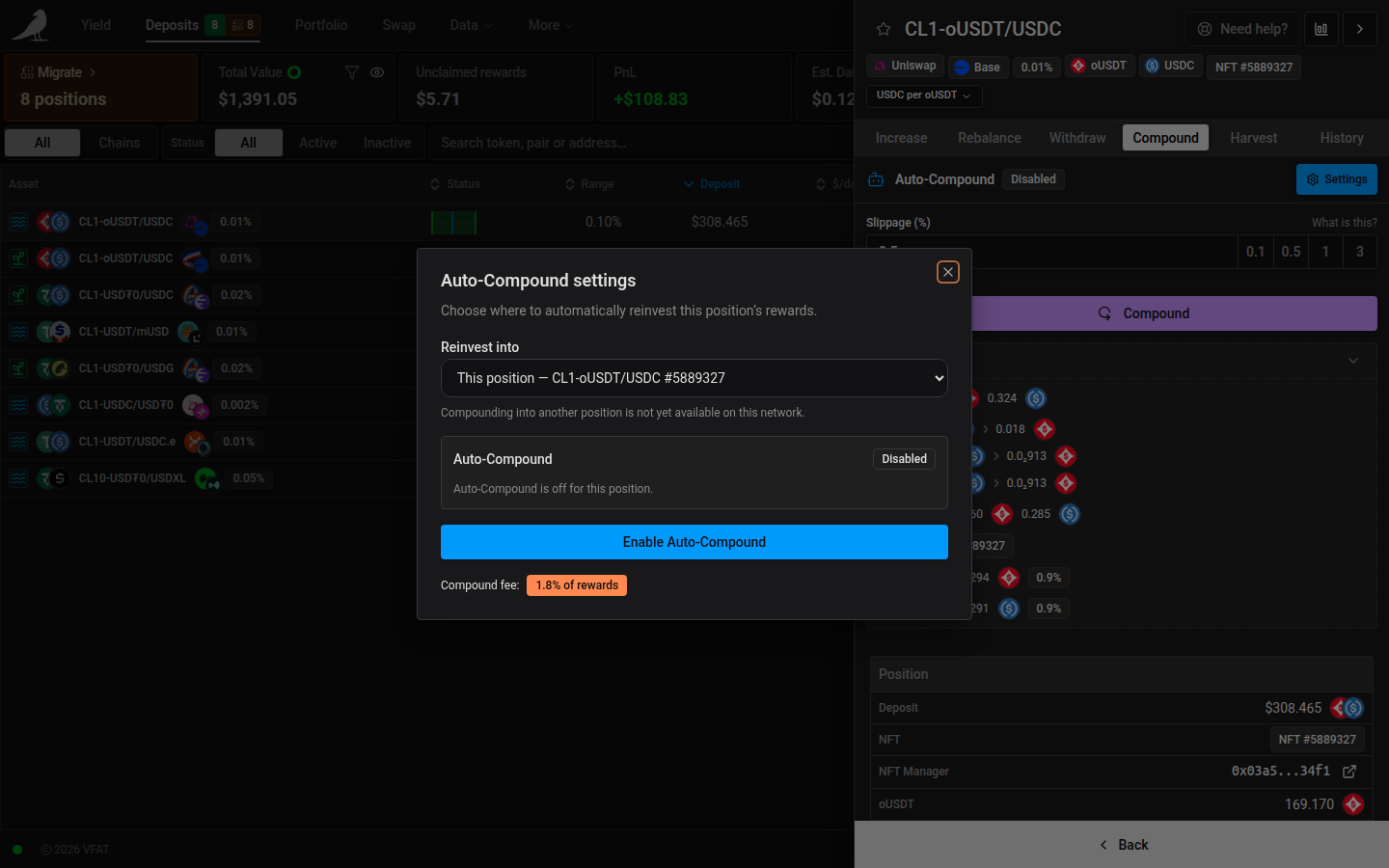Close the Auto-Compound settings dialog
1389x868 pixels.
tap(948, 272)
